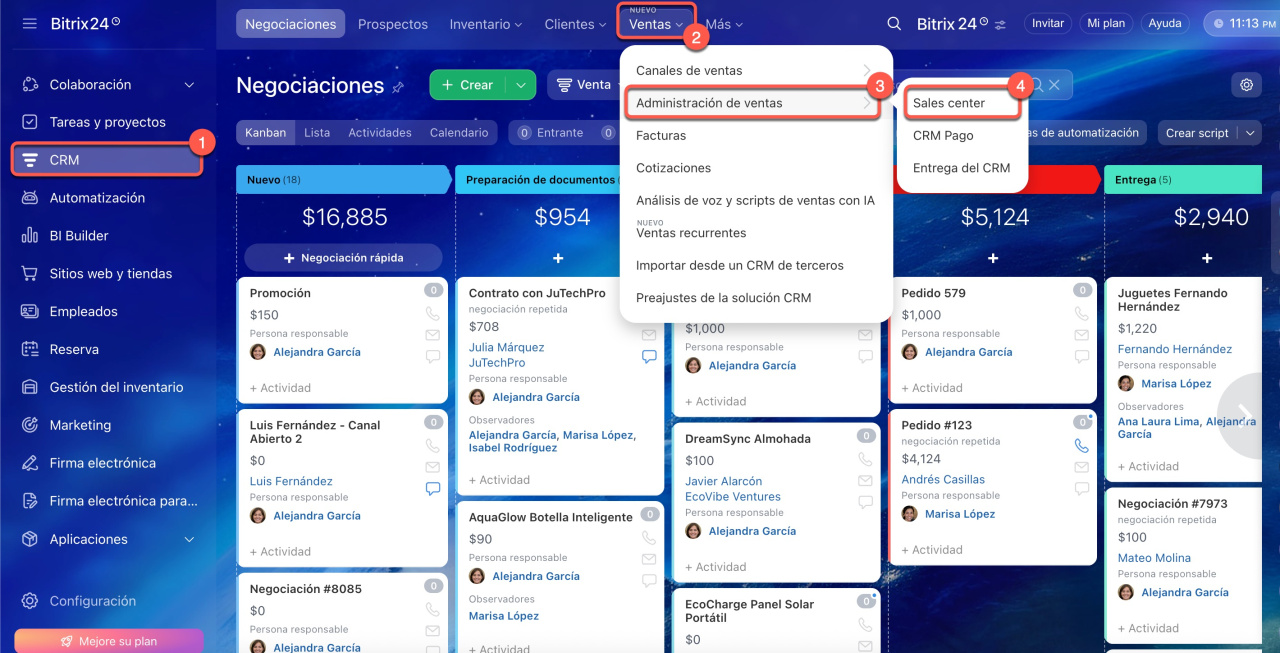Expand the Colaboración sidebar section
The width and height of the screenshot is (1280, 653).
point(189,85)
